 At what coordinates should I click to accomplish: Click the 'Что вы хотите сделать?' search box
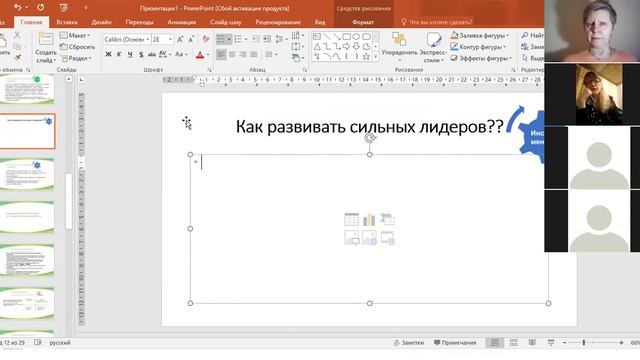pyautogui.click(x=437, y=22)
